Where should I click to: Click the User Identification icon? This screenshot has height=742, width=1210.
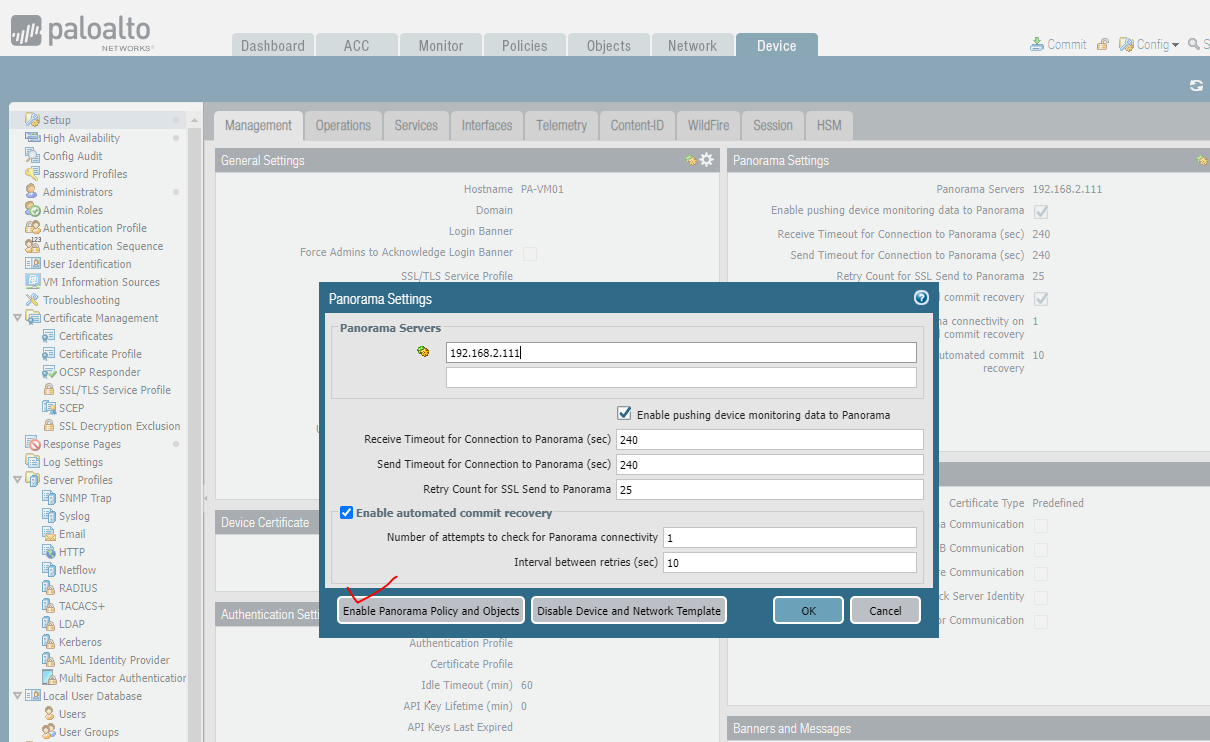(33, 264)
